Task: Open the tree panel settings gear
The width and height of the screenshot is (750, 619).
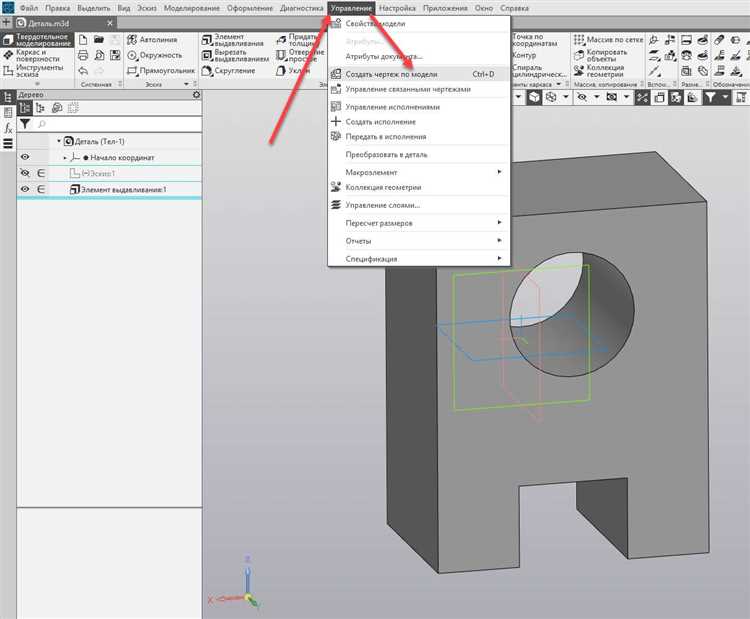Action: [196, 95]
